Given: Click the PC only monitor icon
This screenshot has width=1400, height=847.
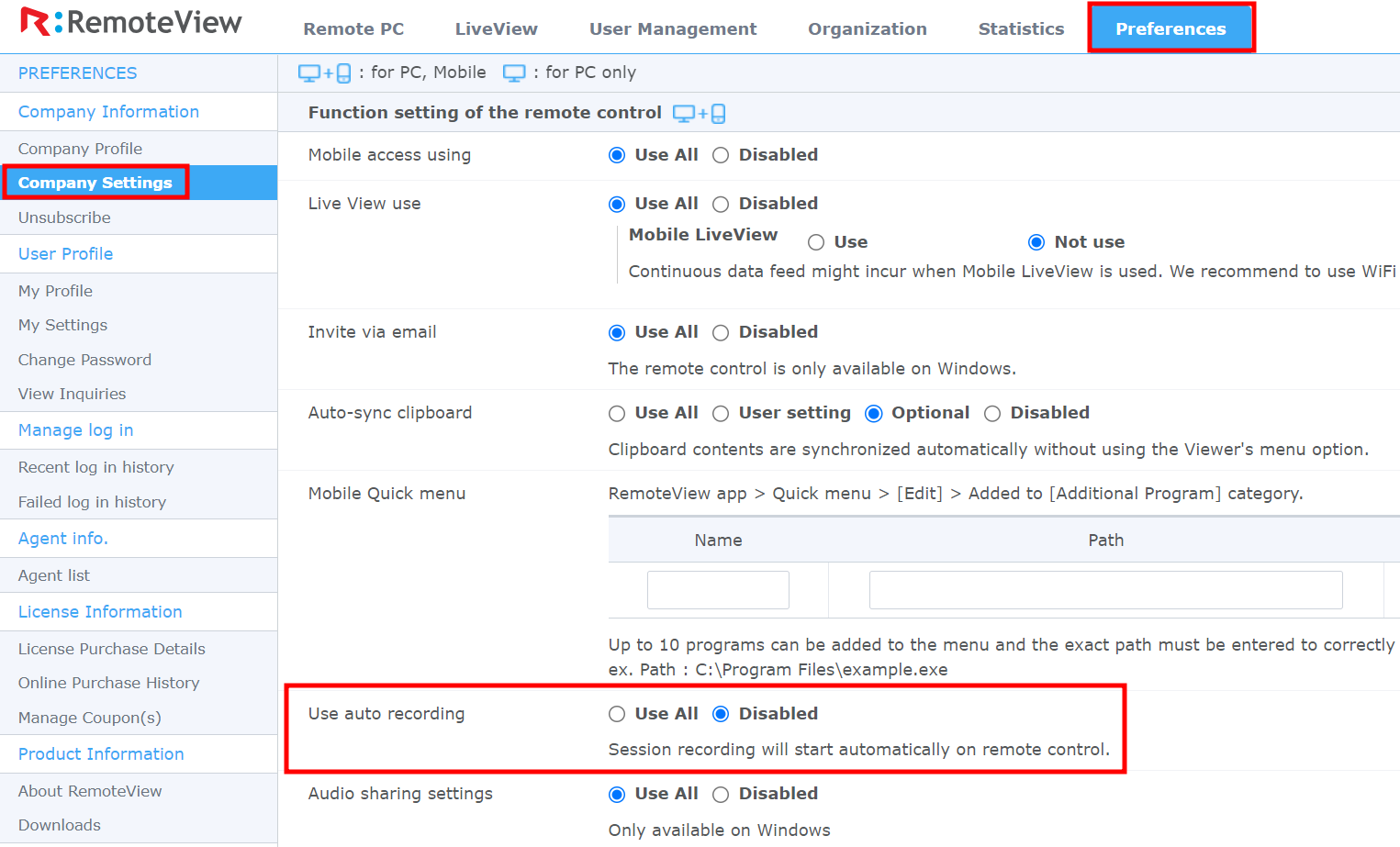Looking at the screenshot, I should tap(514, 72).
